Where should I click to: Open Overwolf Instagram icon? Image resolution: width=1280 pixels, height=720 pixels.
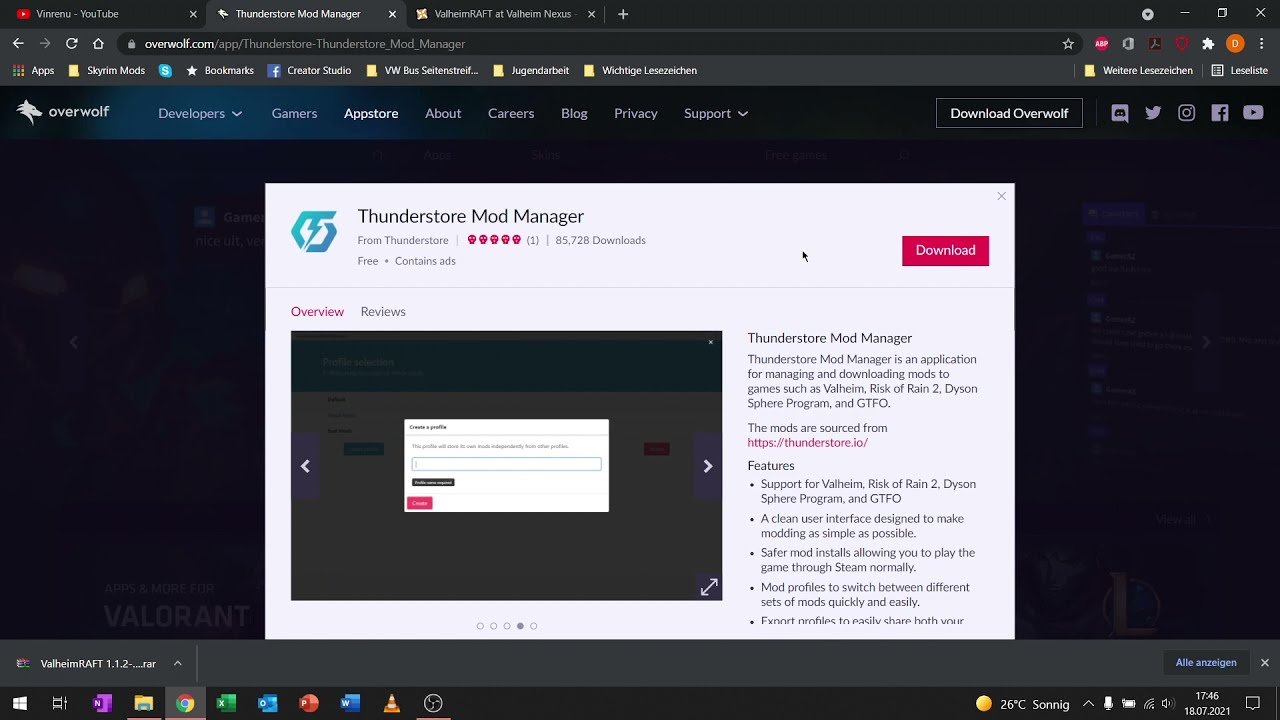point(1186,113)
